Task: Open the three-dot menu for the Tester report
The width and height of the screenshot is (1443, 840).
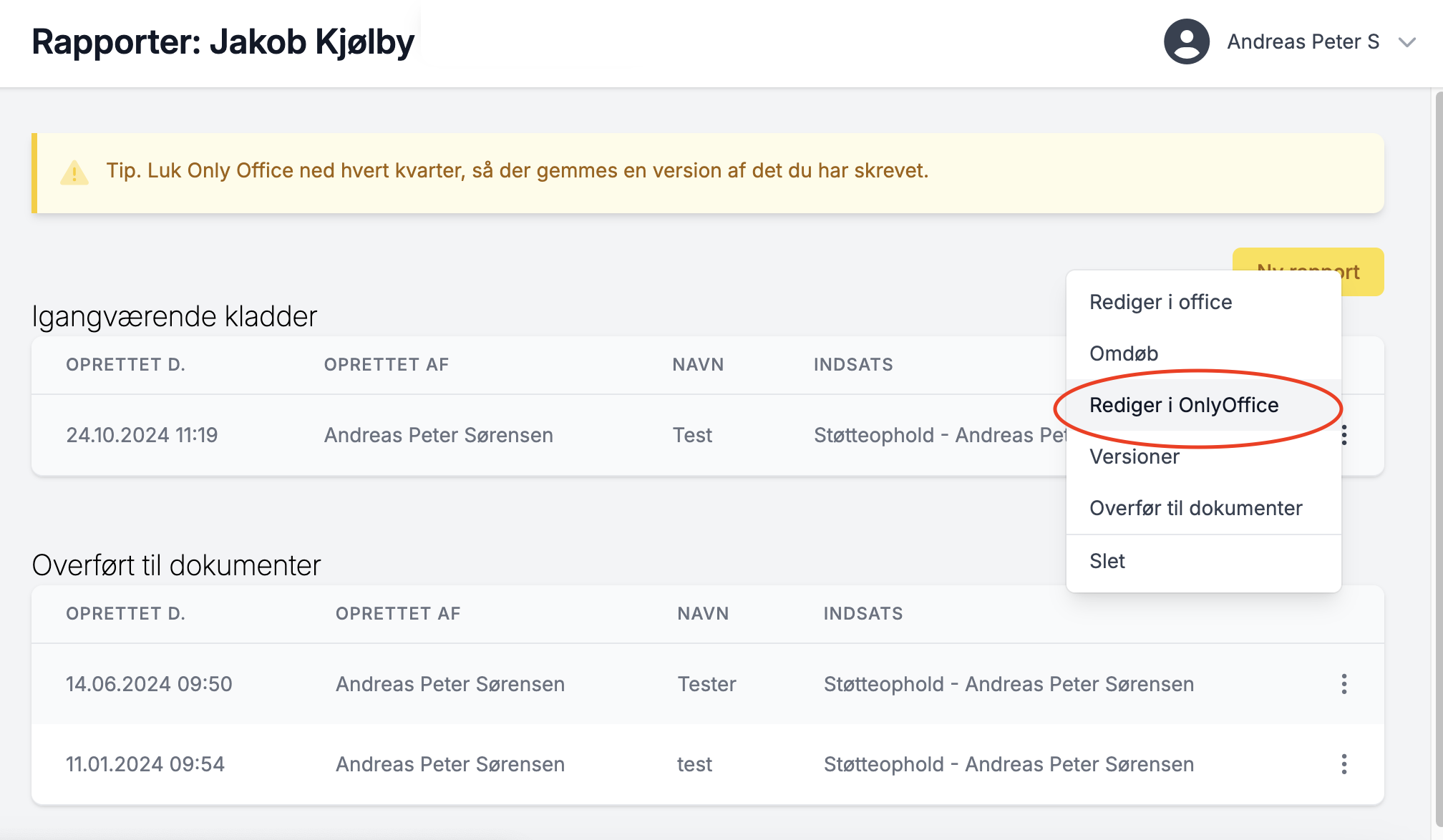Action: tap(1344, 684)
